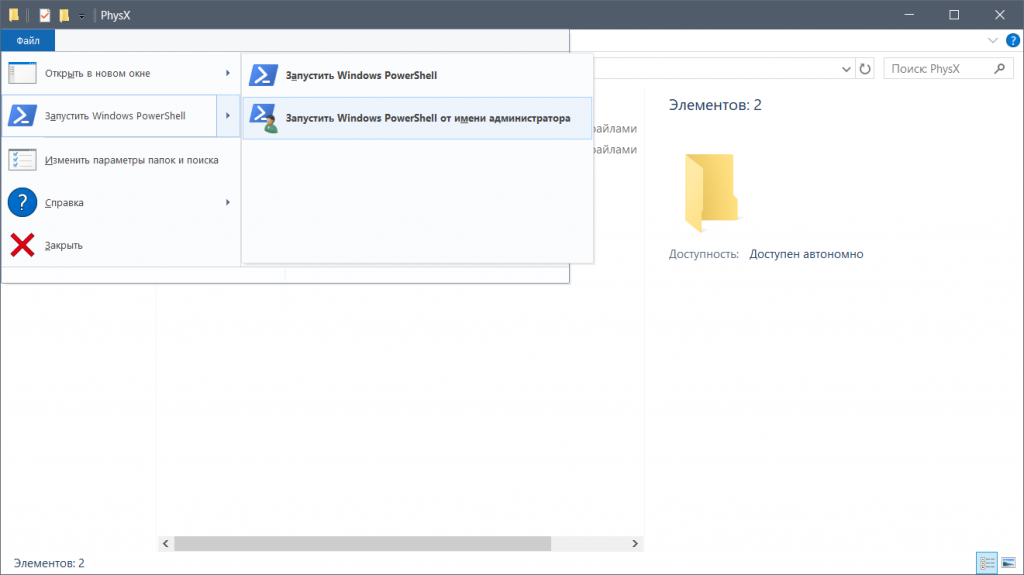Refresh the folder with the reload icon
This screenshot has height=575, width=1024.
coord(866,69)
